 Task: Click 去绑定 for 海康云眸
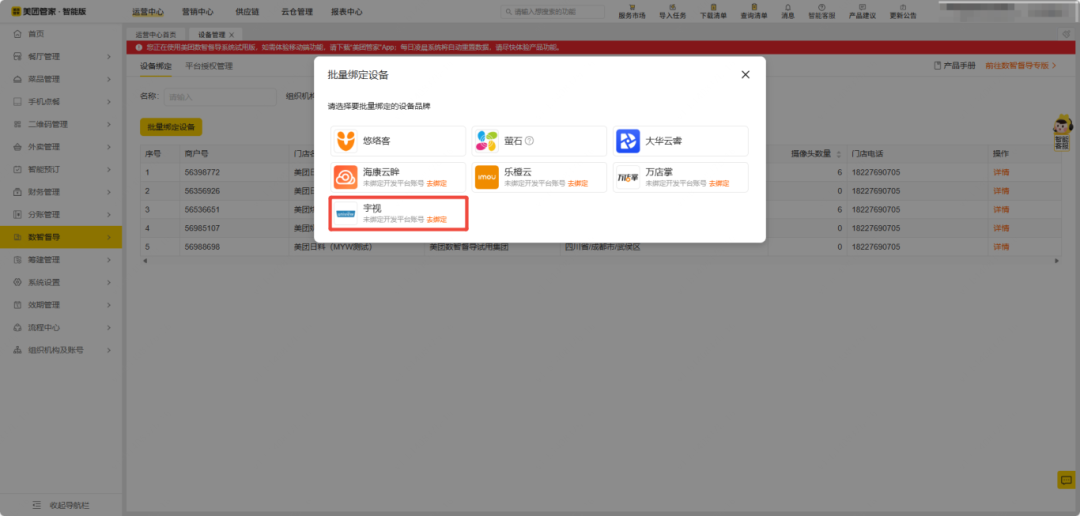pyautogui.click(x=436, y=184)
